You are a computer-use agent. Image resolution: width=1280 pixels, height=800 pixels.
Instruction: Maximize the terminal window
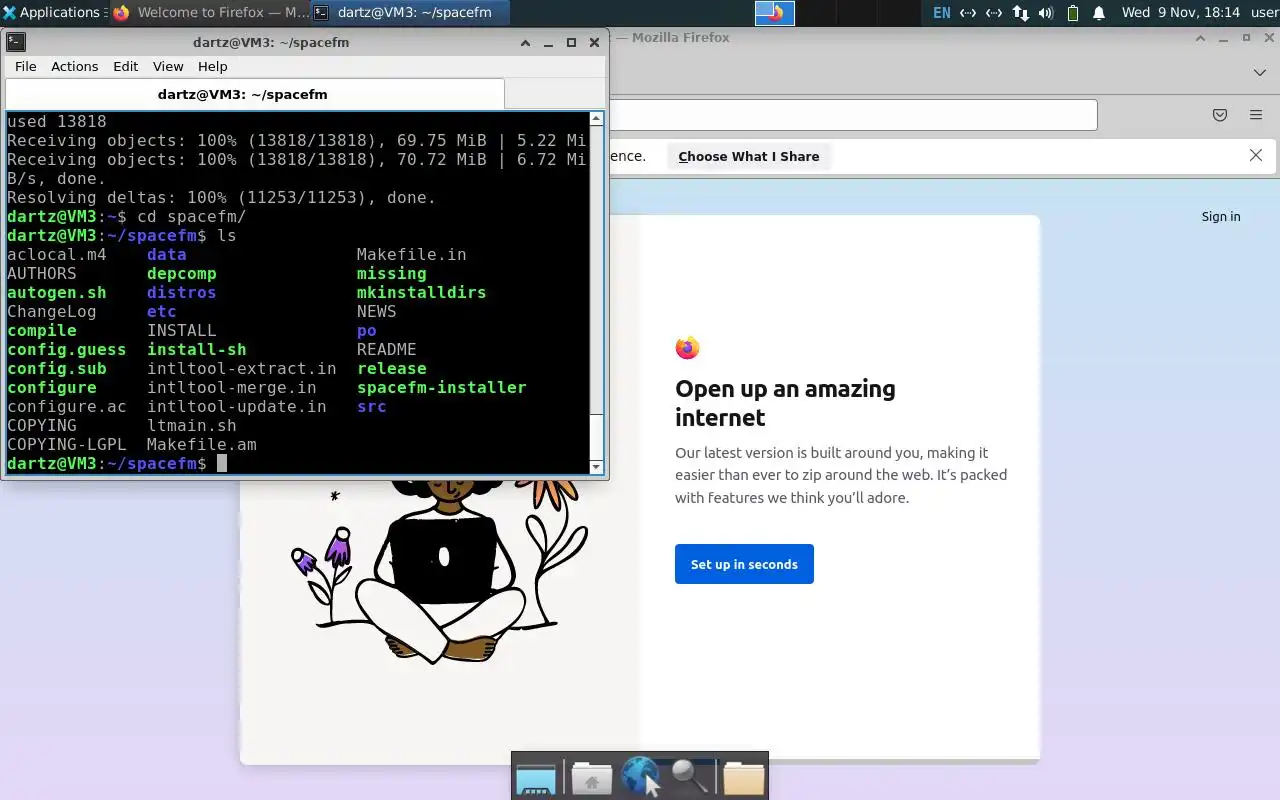pyautogui.click(x=571, y=42)
